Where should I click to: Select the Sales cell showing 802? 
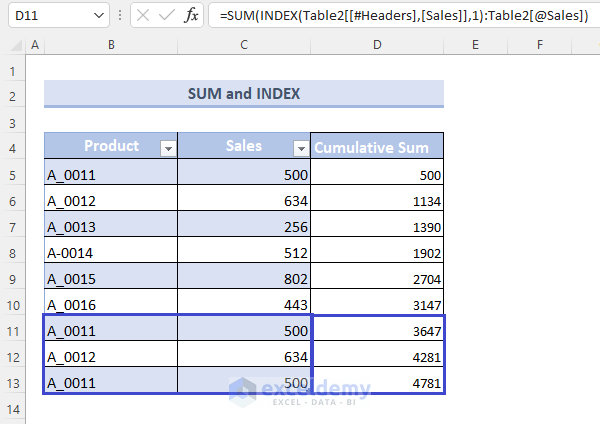(x=243, y=279)
